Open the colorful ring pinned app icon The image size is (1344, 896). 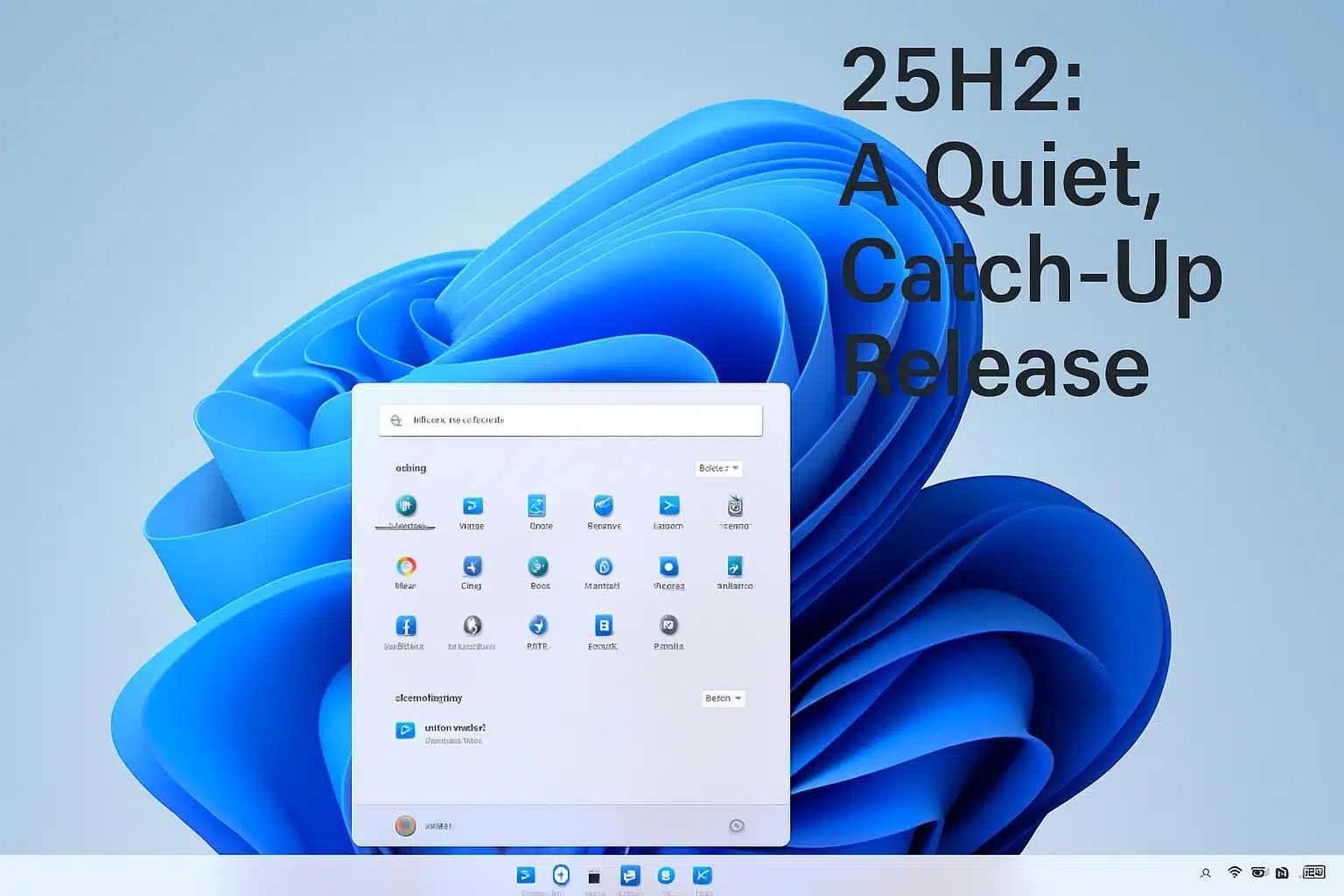coord(406,566)
